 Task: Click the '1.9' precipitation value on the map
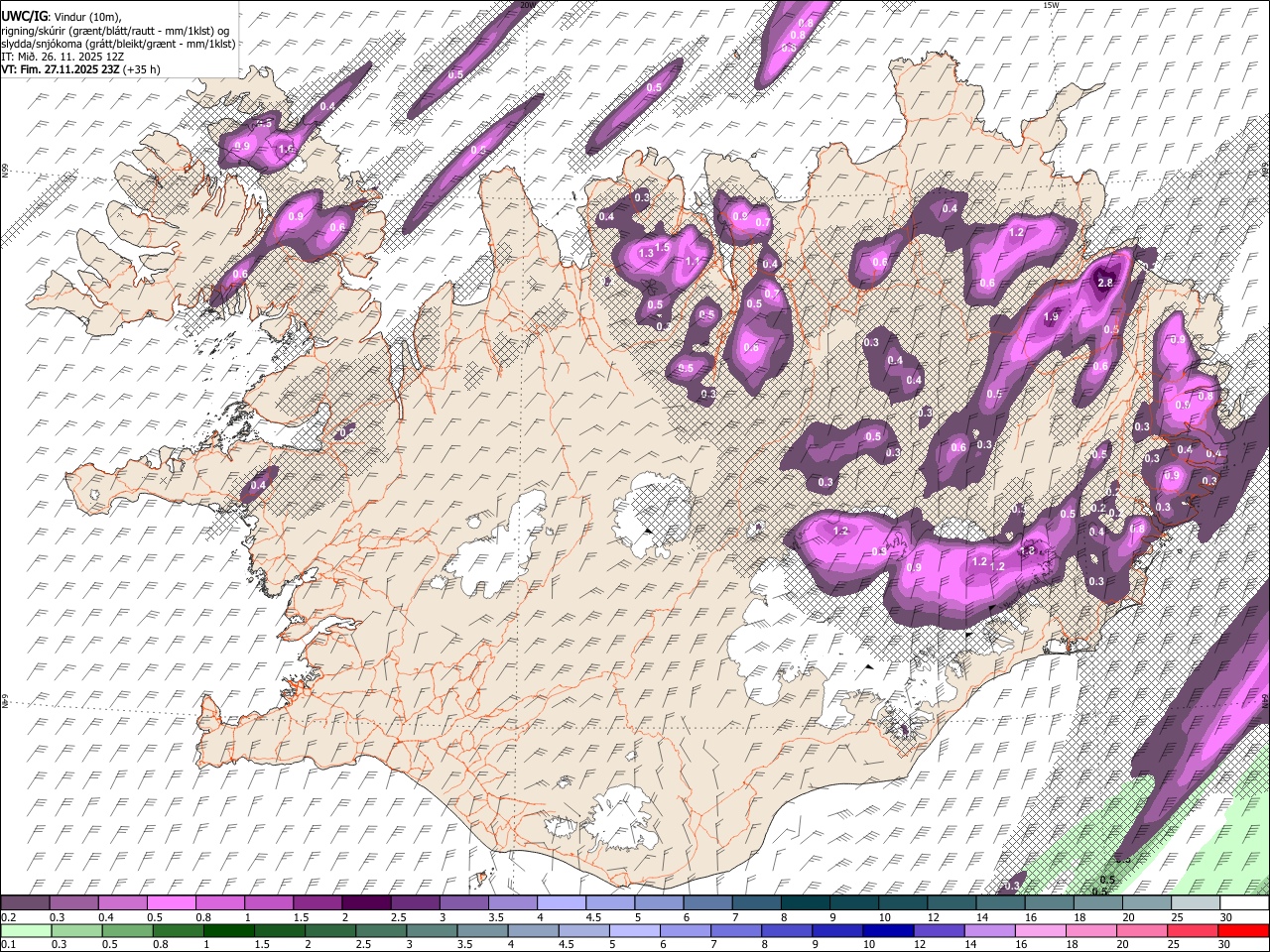coord(1052,316)
